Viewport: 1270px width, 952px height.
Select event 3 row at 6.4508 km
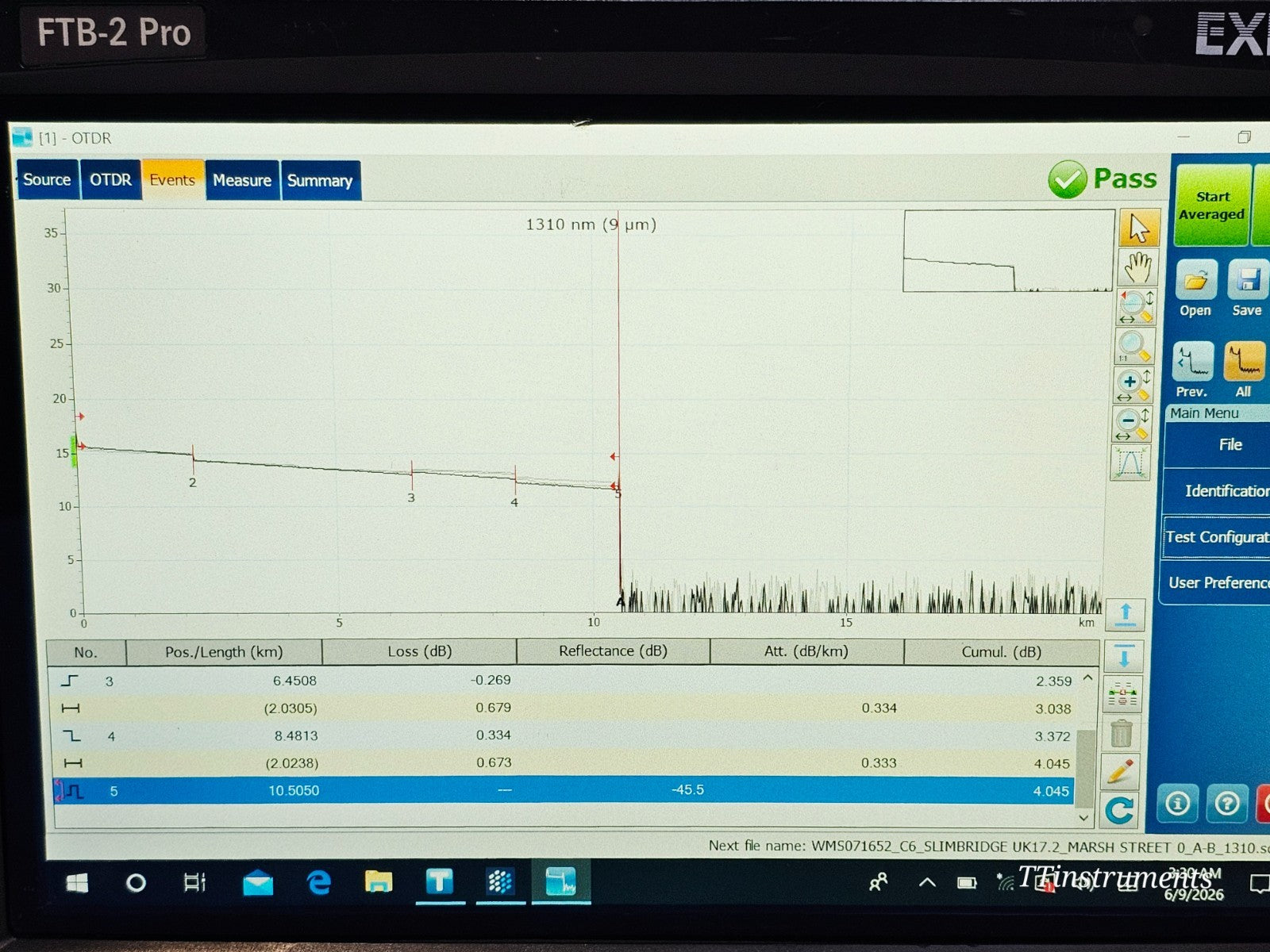coord(564,681)
